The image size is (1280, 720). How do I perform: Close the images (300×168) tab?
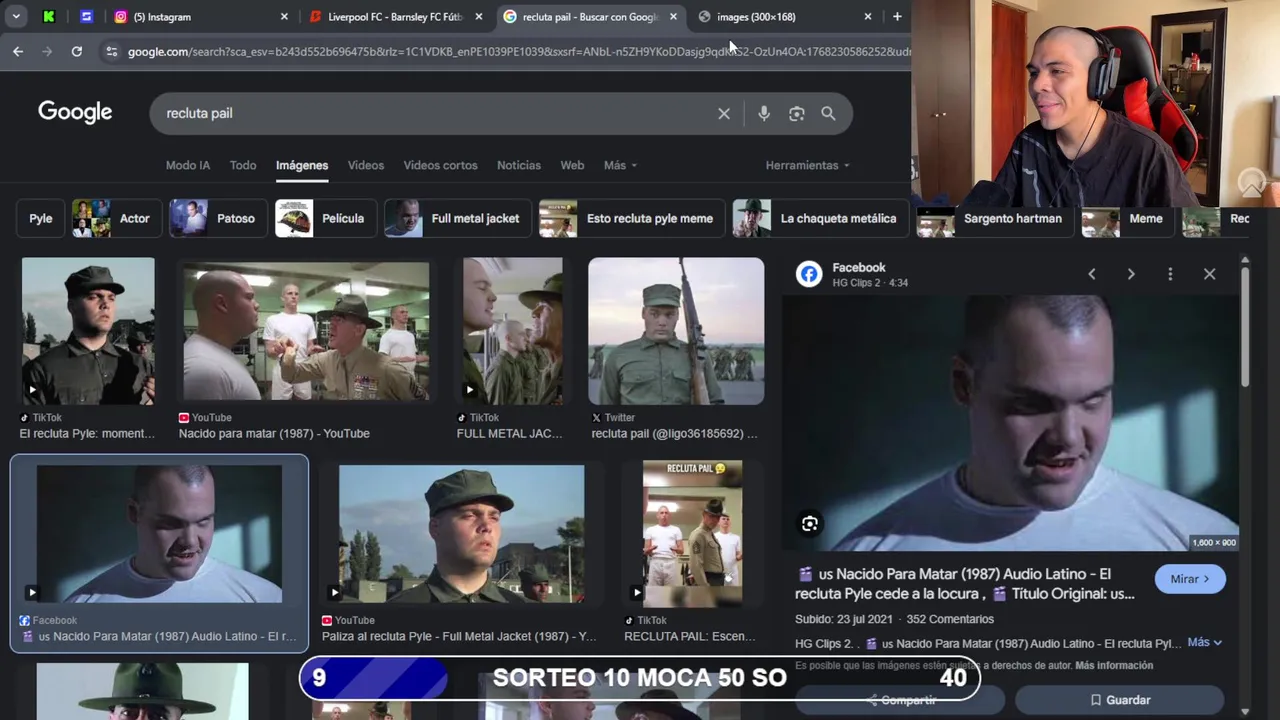tap(867, 17)
